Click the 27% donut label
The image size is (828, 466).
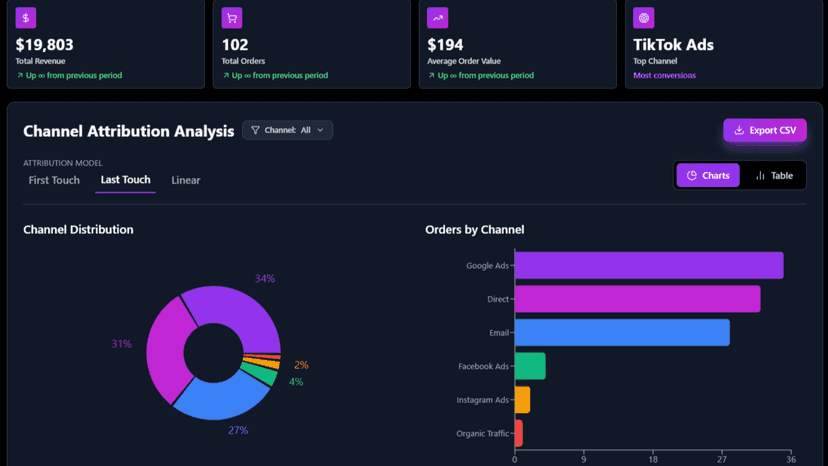(238, 430)
